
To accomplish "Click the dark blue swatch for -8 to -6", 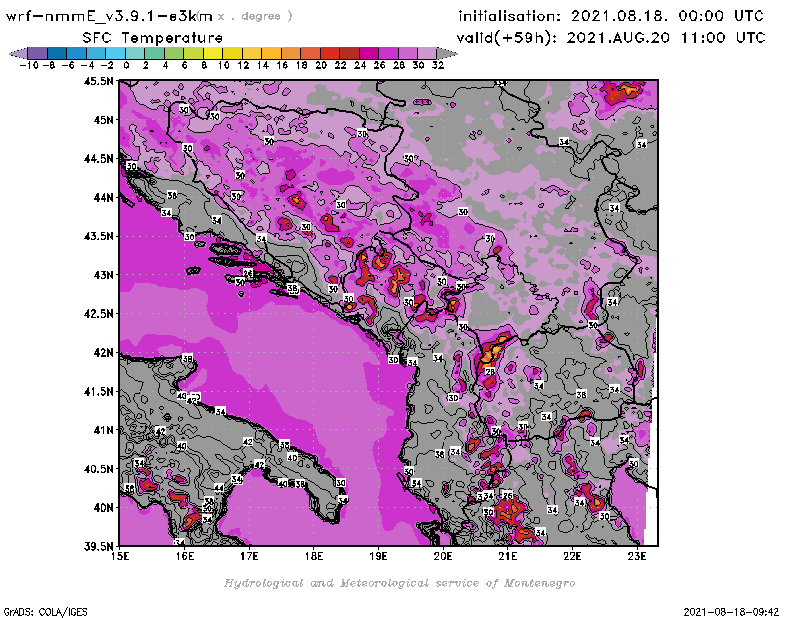I will point(57,53).
